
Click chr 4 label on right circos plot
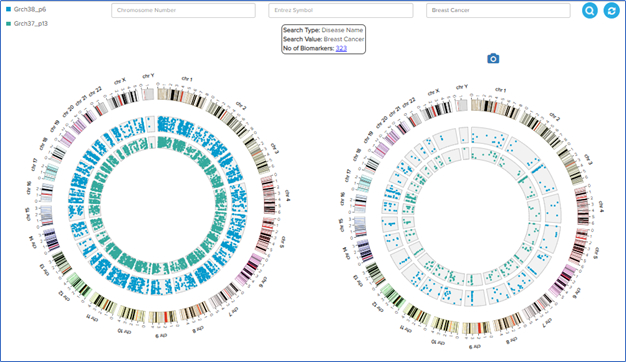click(601, 206)
